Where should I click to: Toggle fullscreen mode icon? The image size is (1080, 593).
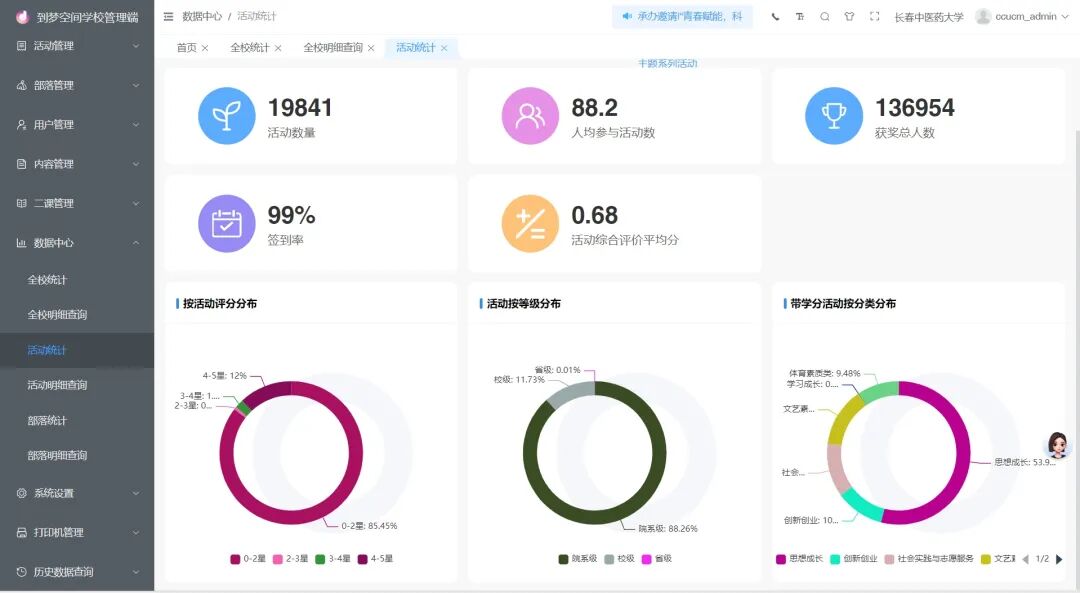click(874, 17)
